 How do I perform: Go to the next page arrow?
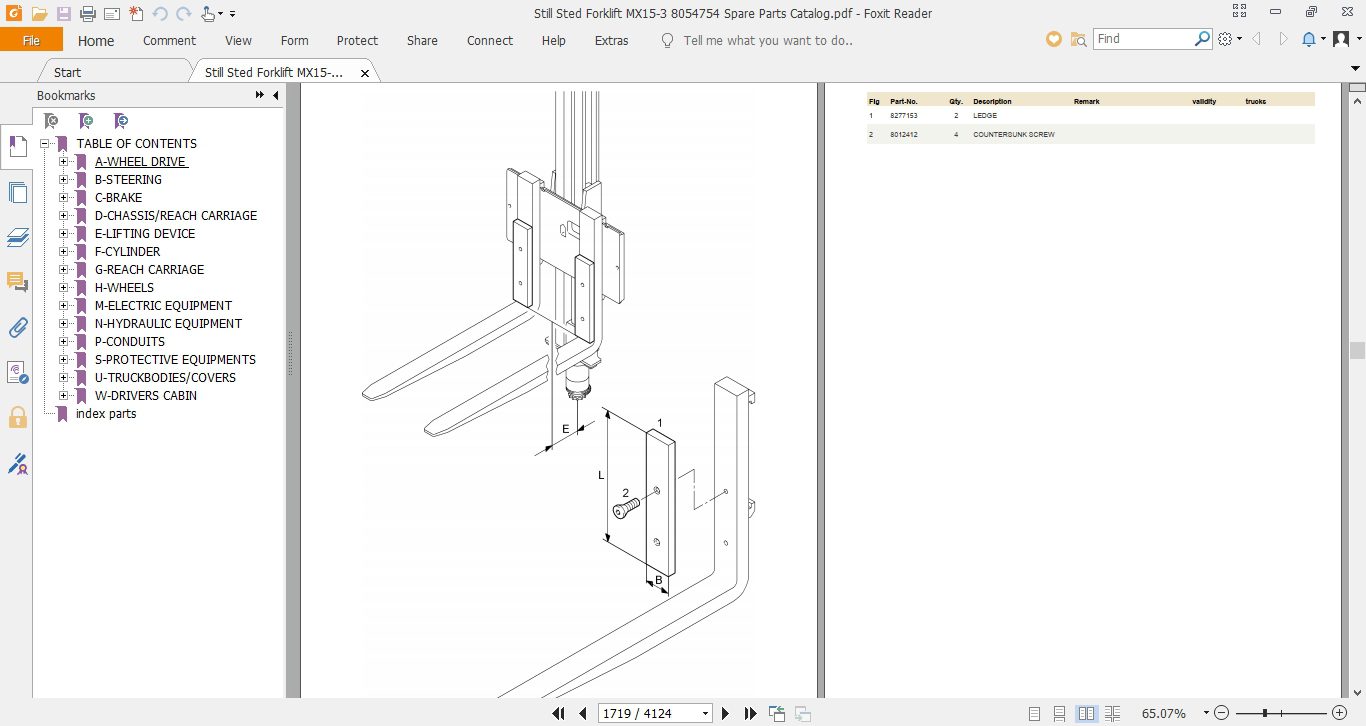tap(726, 713)
